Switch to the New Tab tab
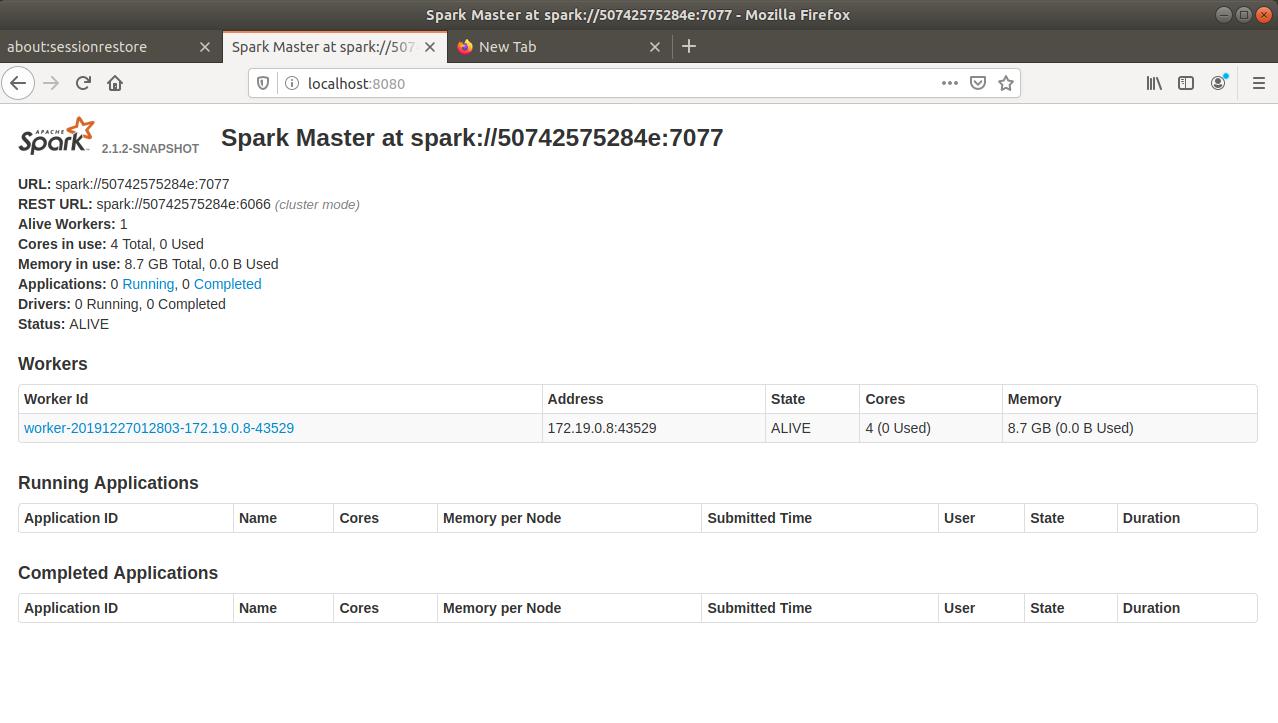 (560, 47)
